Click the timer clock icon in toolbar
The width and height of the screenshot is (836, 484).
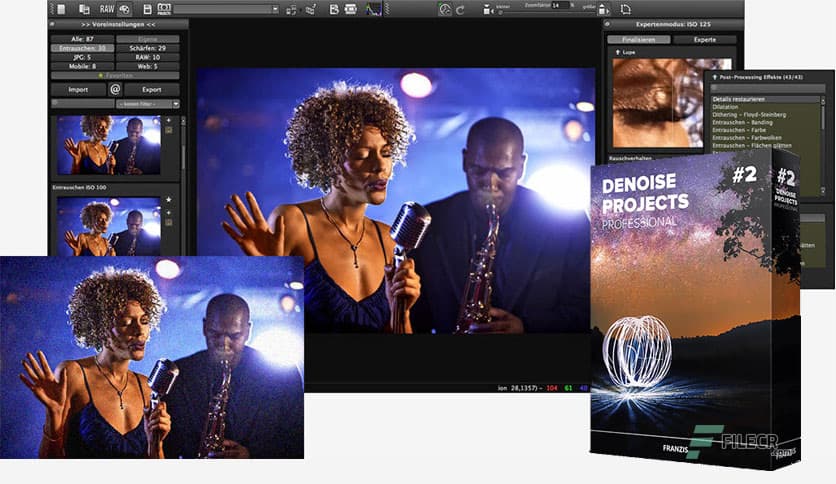(445, 9)
